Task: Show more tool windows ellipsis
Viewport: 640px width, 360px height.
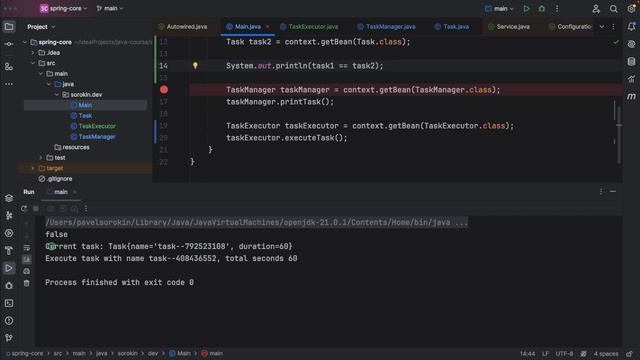Action: 9,84
